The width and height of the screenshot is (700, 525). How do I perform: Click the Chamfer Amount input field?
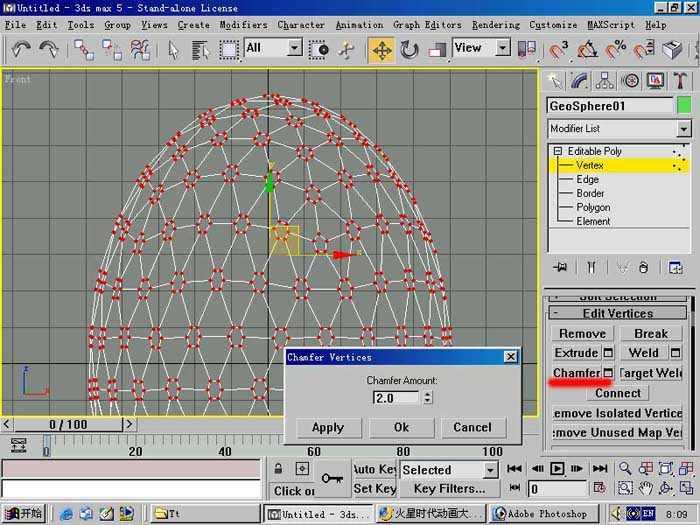pos(396,397)
